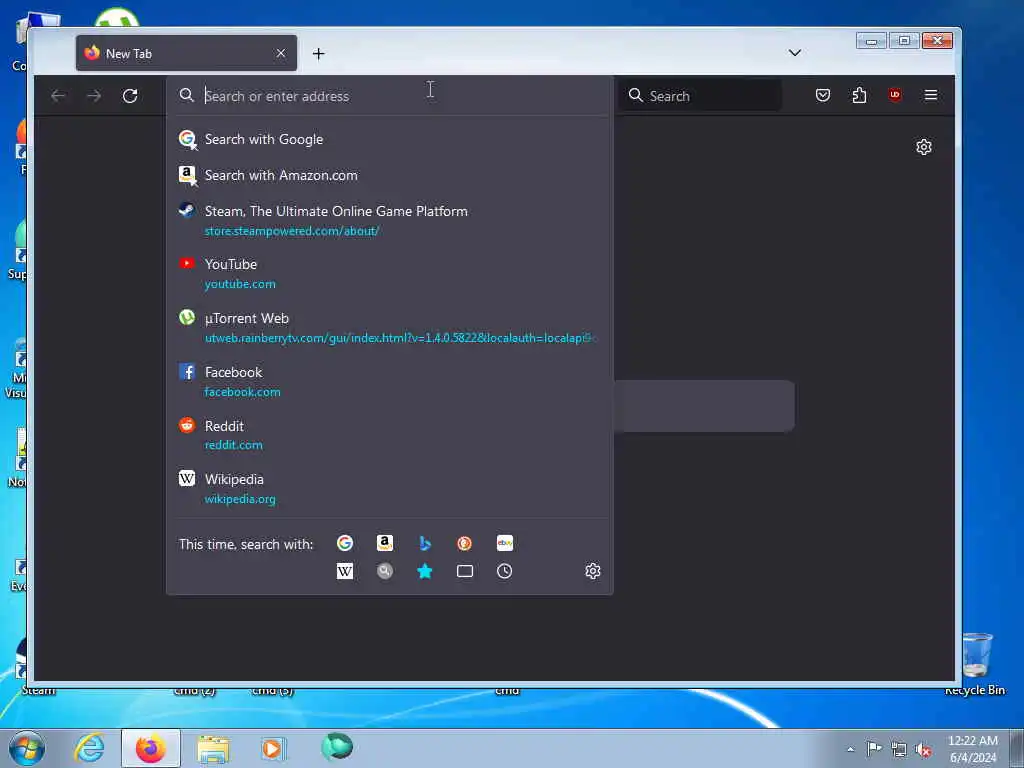Open the Action Center flag icon

point(874,749)
